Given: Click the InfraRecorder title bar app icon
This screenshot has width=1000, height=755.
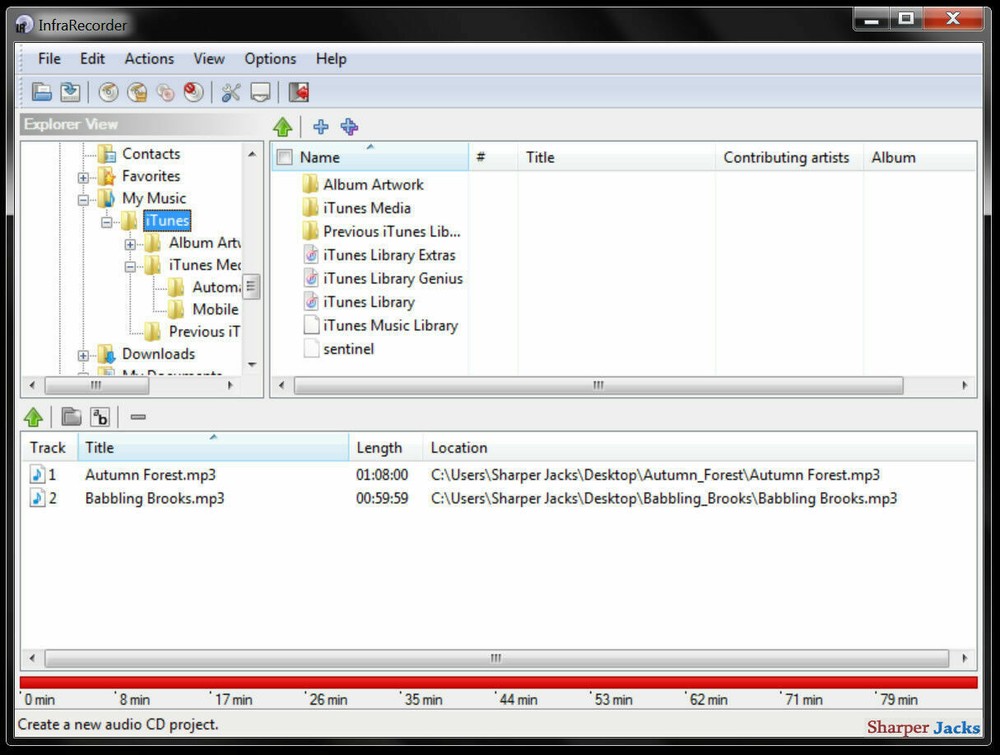Looking at the screenshot, I should (24, 25).
